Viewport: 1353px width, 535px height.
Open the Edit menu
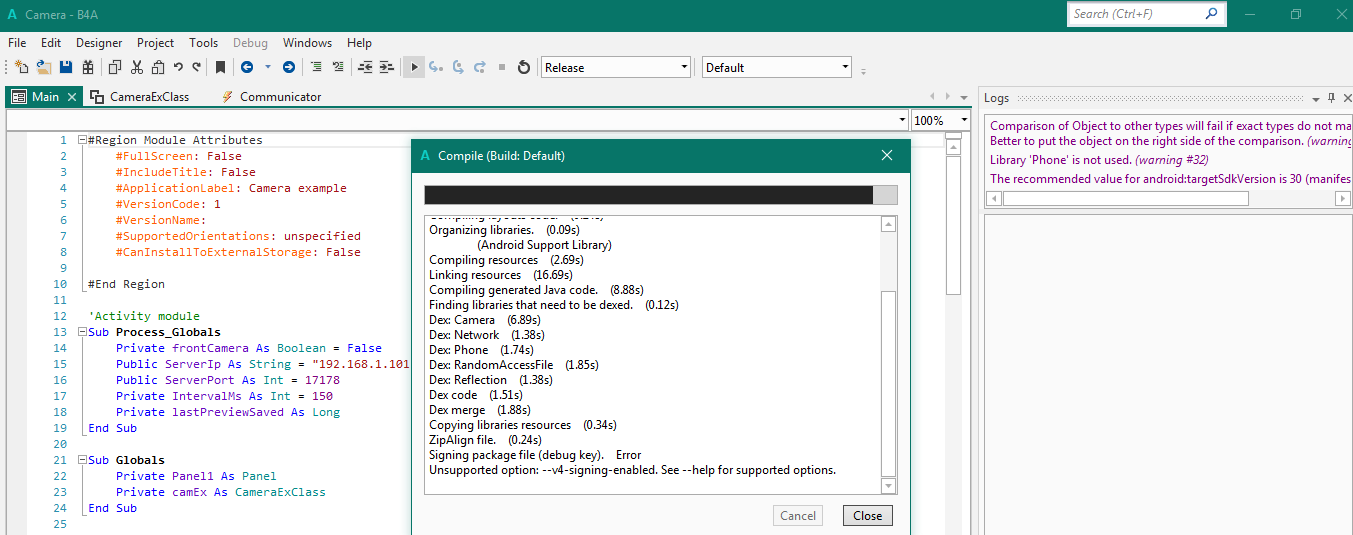pyautogui.click(x=51, y=43)
